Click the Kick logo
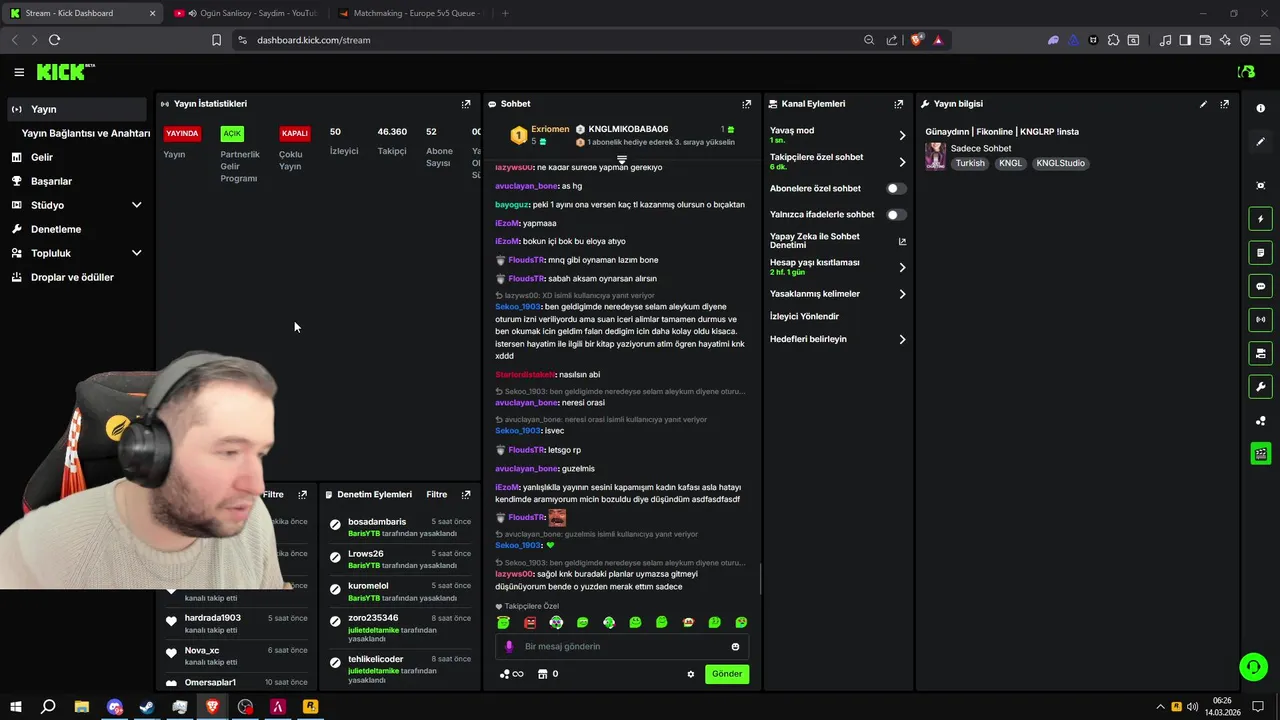This screenshot has width=1280, height=720. click(65, 72)
